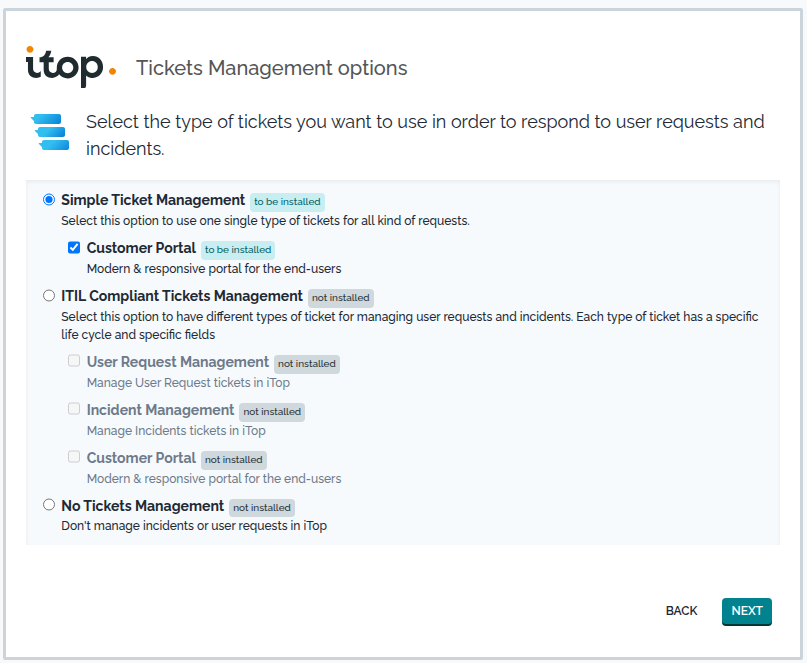Screen dimensions: 807x663
Task: Click the No Tickets Management label
Action: [143, 506]
